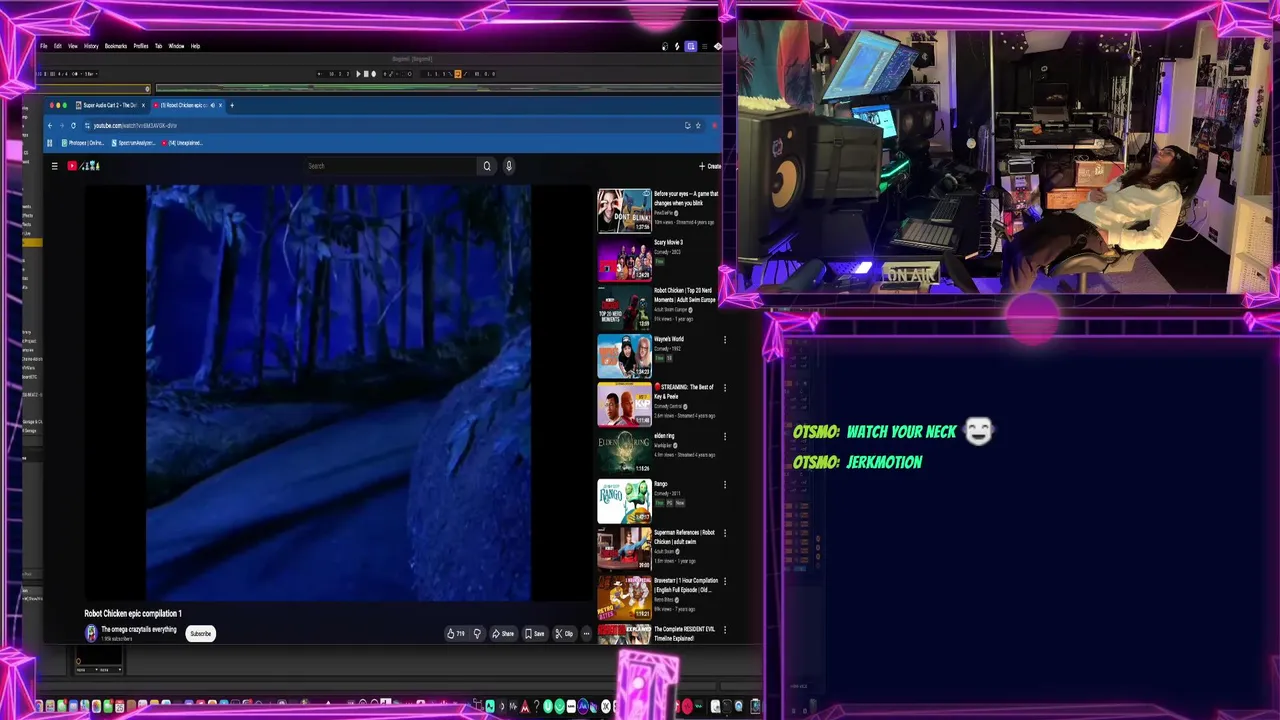1280x720 pixels.
Task: Open The omega crazytails everything channel avatar
Action: 91,634
